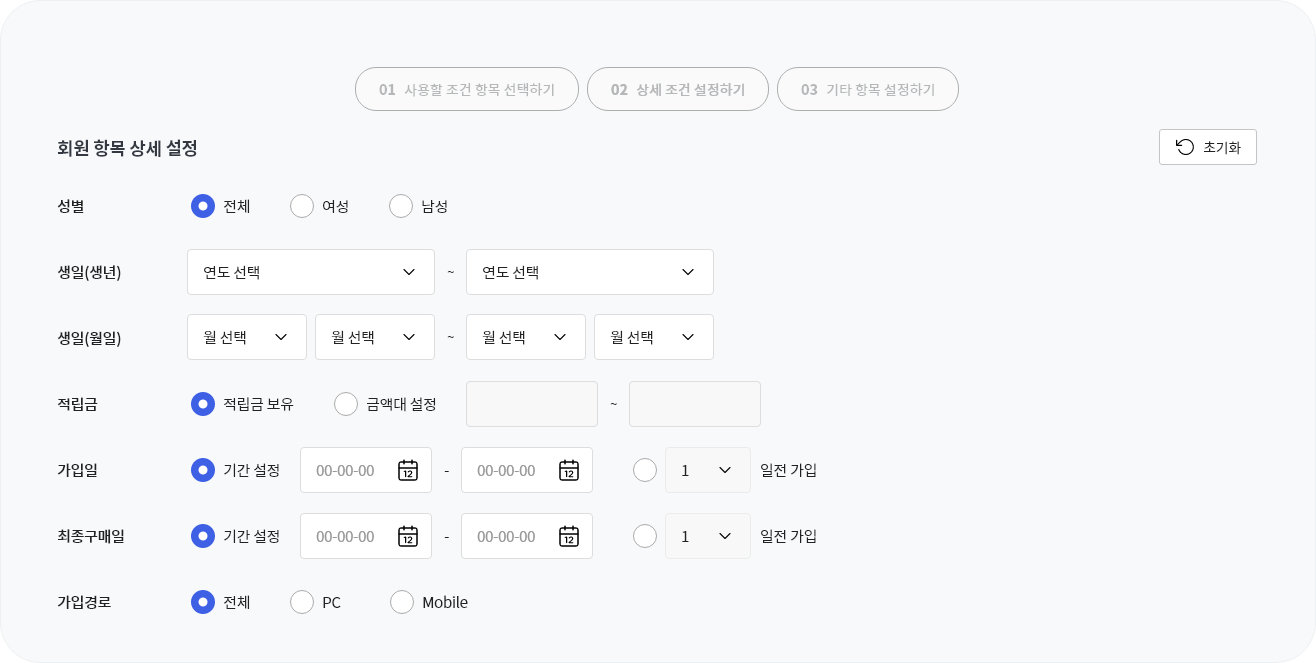
Task: Open days-before dropdown in 최종구매일 row
Action: 708,536
